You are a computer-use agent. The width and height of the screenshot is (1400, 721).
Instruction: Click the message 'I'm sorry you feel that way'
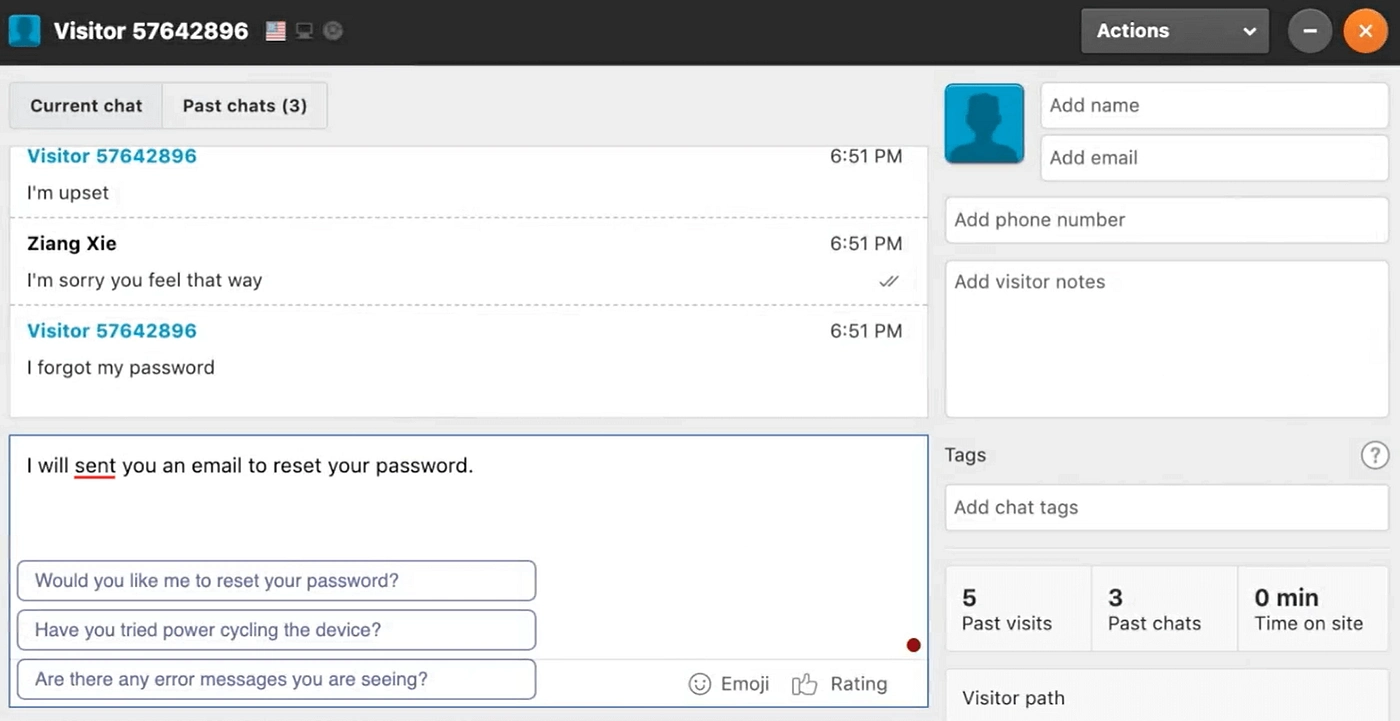(x=144, y=281)
